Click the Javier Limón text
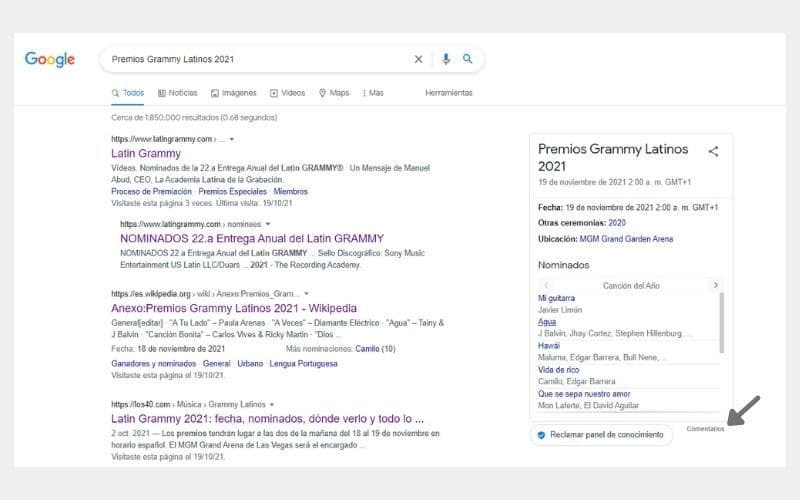The height and width of the screenshot is (500, 800). pos(560,310)
